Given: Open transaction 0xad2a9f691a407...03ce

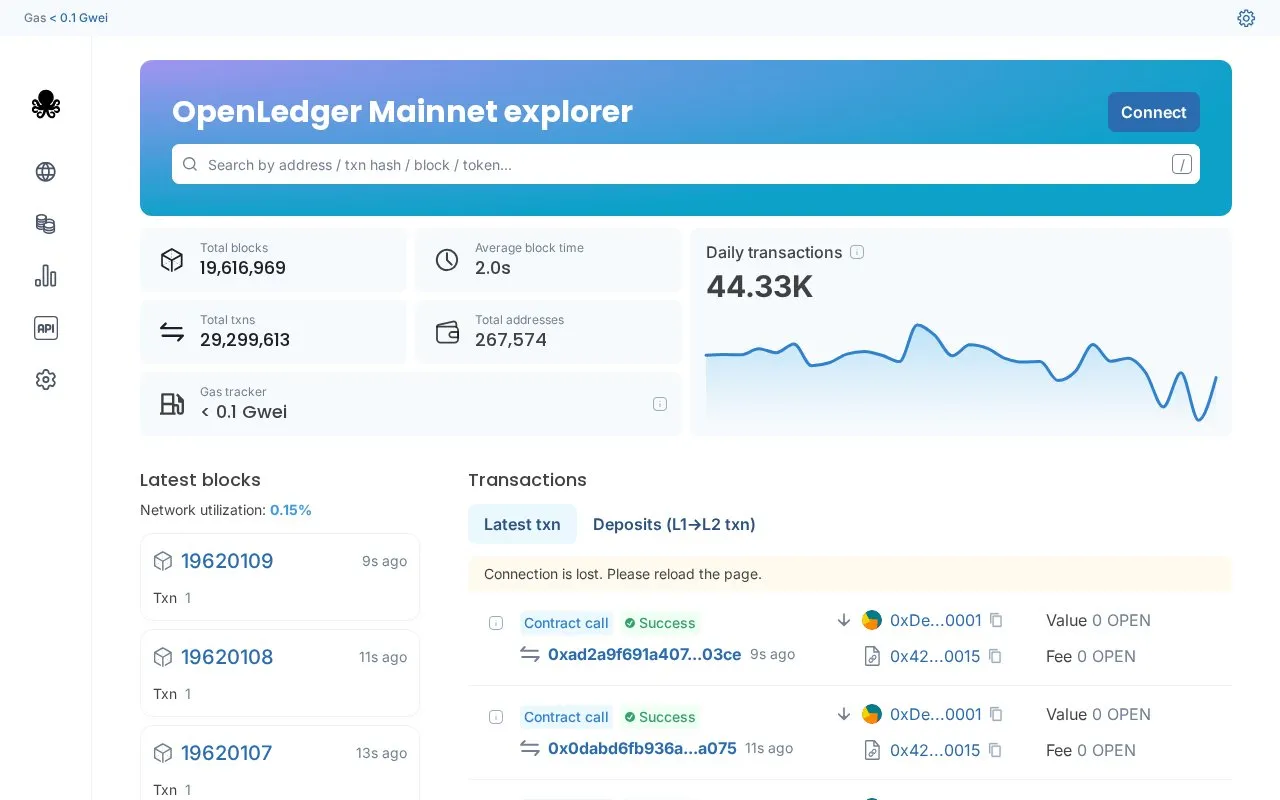Looking at the screenshot, I should click(645, 654).
